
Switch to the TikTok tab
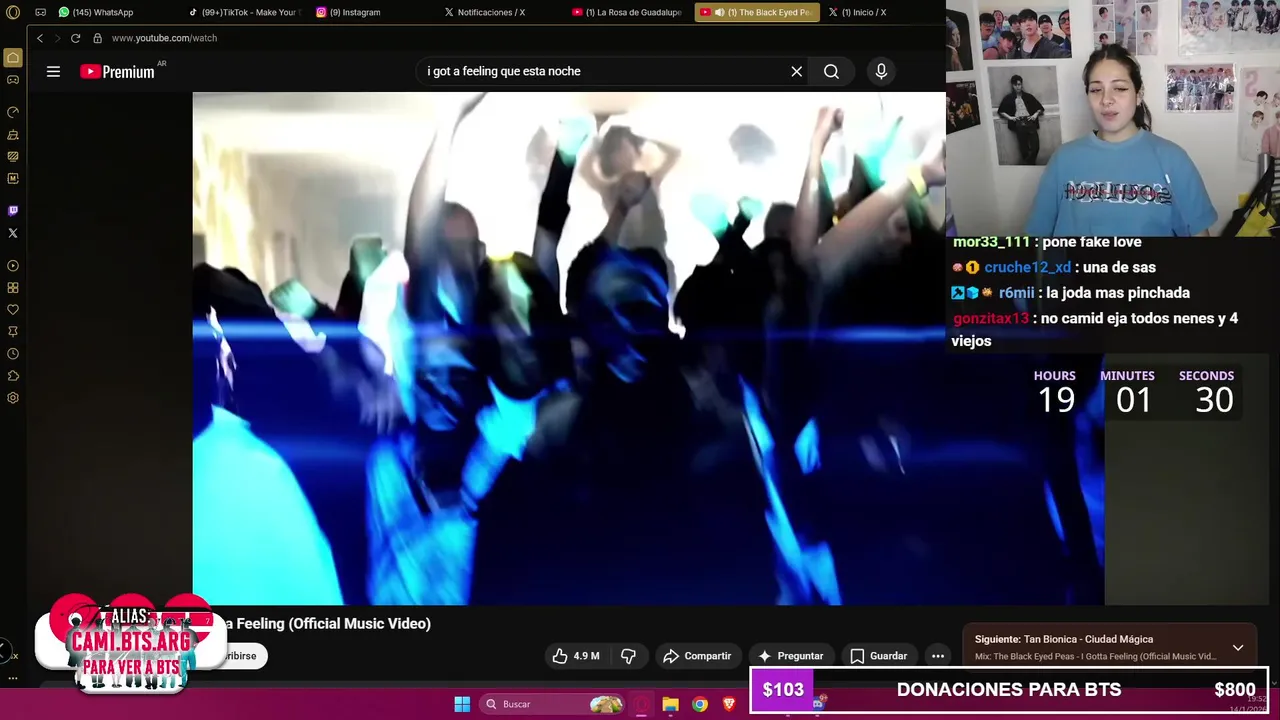pyautogui.click(x=244, y=12)
